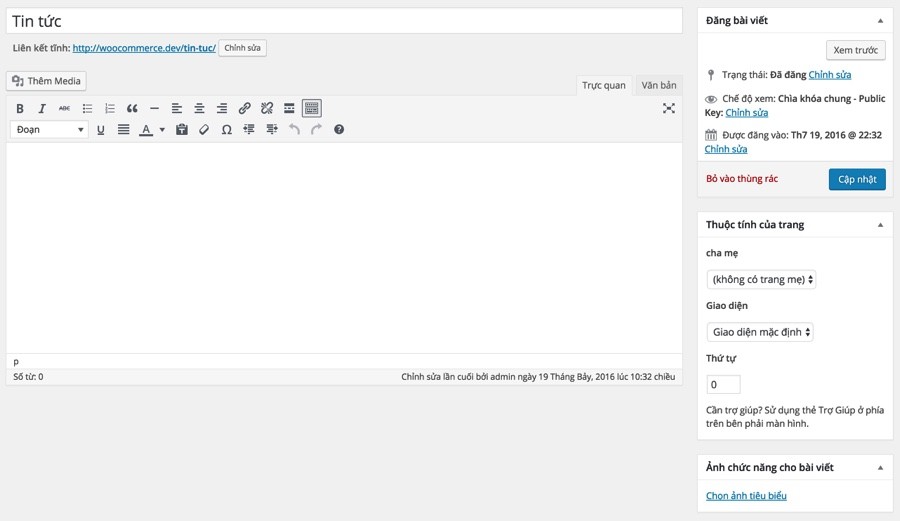Open the text color picker arrow
This screenshot has width=900, height=521.
(162, 130)
